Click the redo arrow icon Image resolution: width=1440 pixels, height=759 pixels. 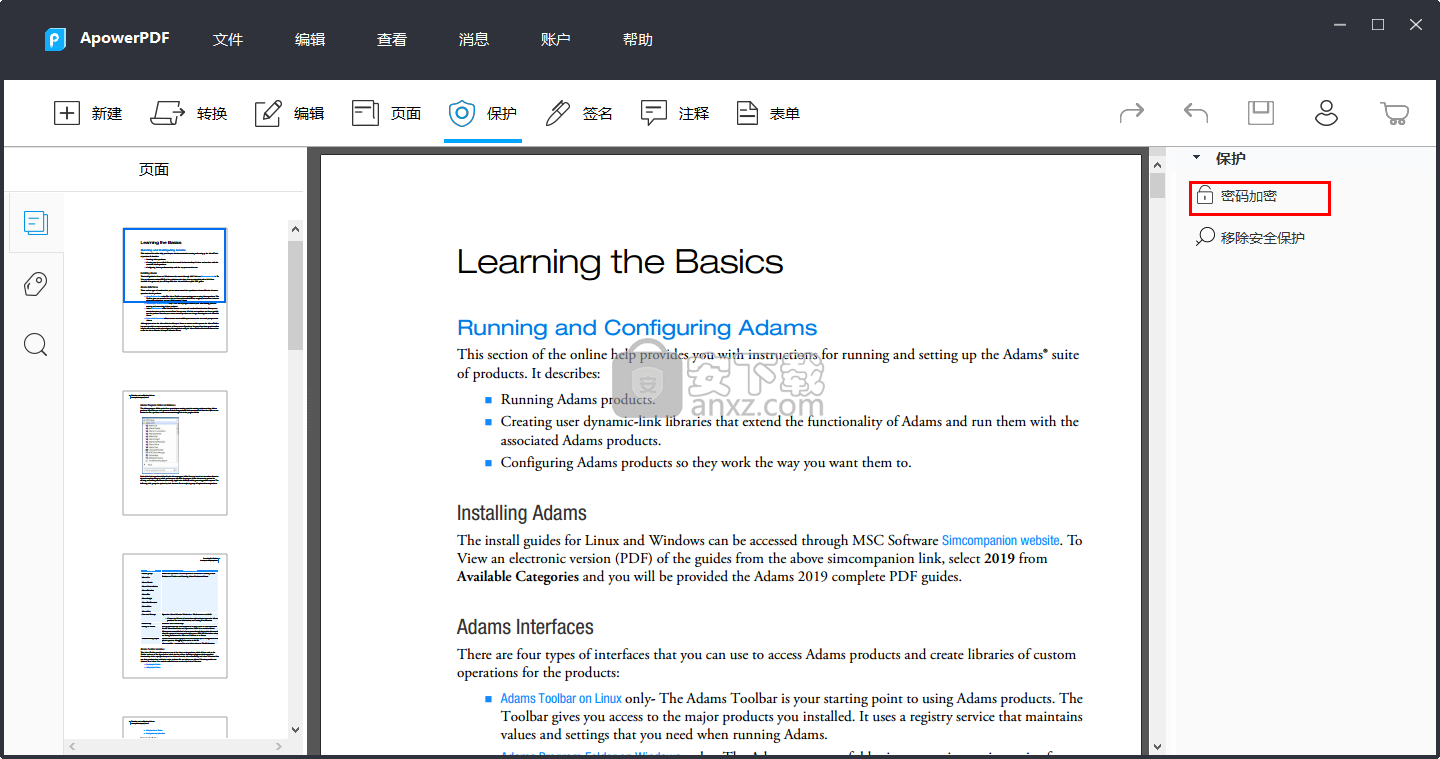pyautogui.click(x=1132, y=113)
